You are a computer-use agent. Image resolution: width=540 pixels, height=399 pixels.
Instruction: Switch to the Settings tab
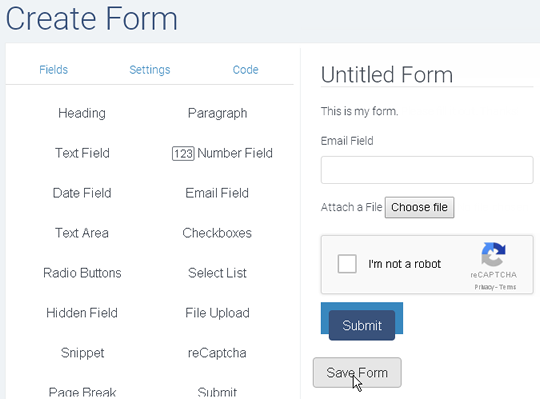coord(150,70)
